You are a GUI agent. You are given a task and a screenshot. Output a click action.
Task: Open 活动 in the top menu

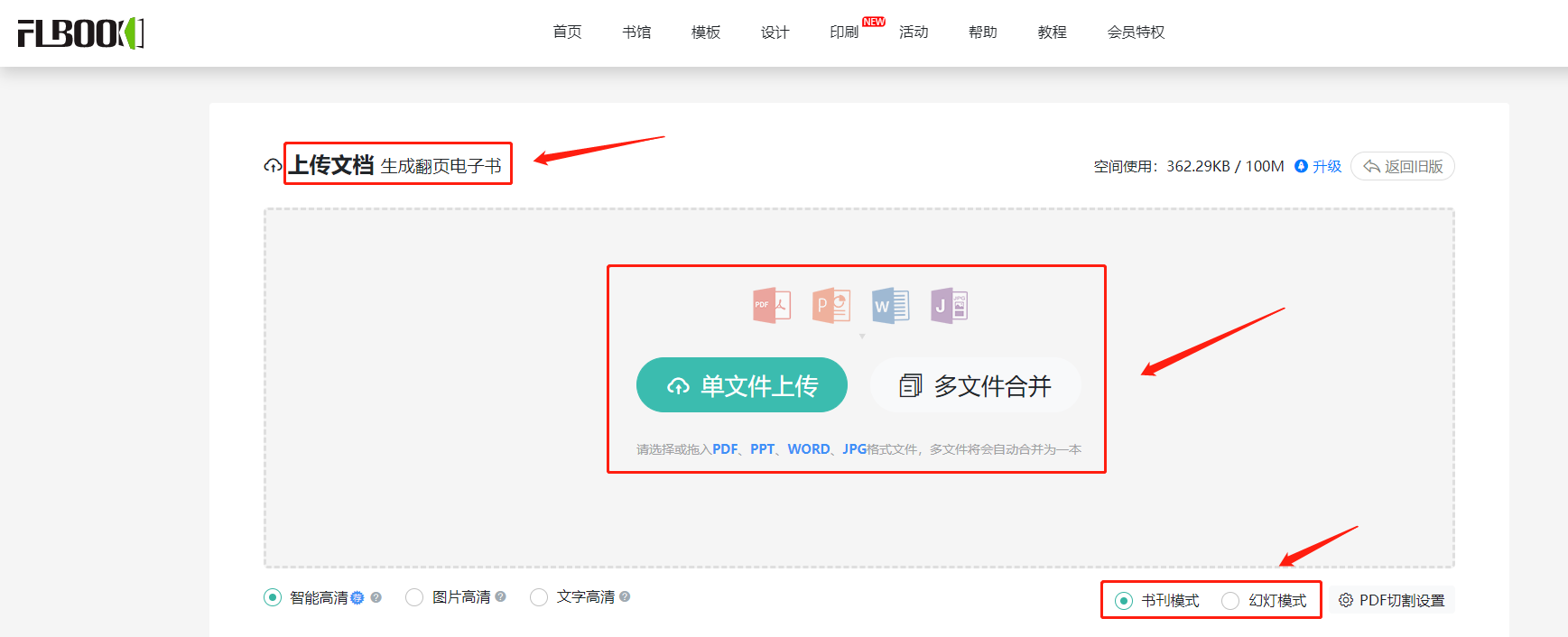914,32
